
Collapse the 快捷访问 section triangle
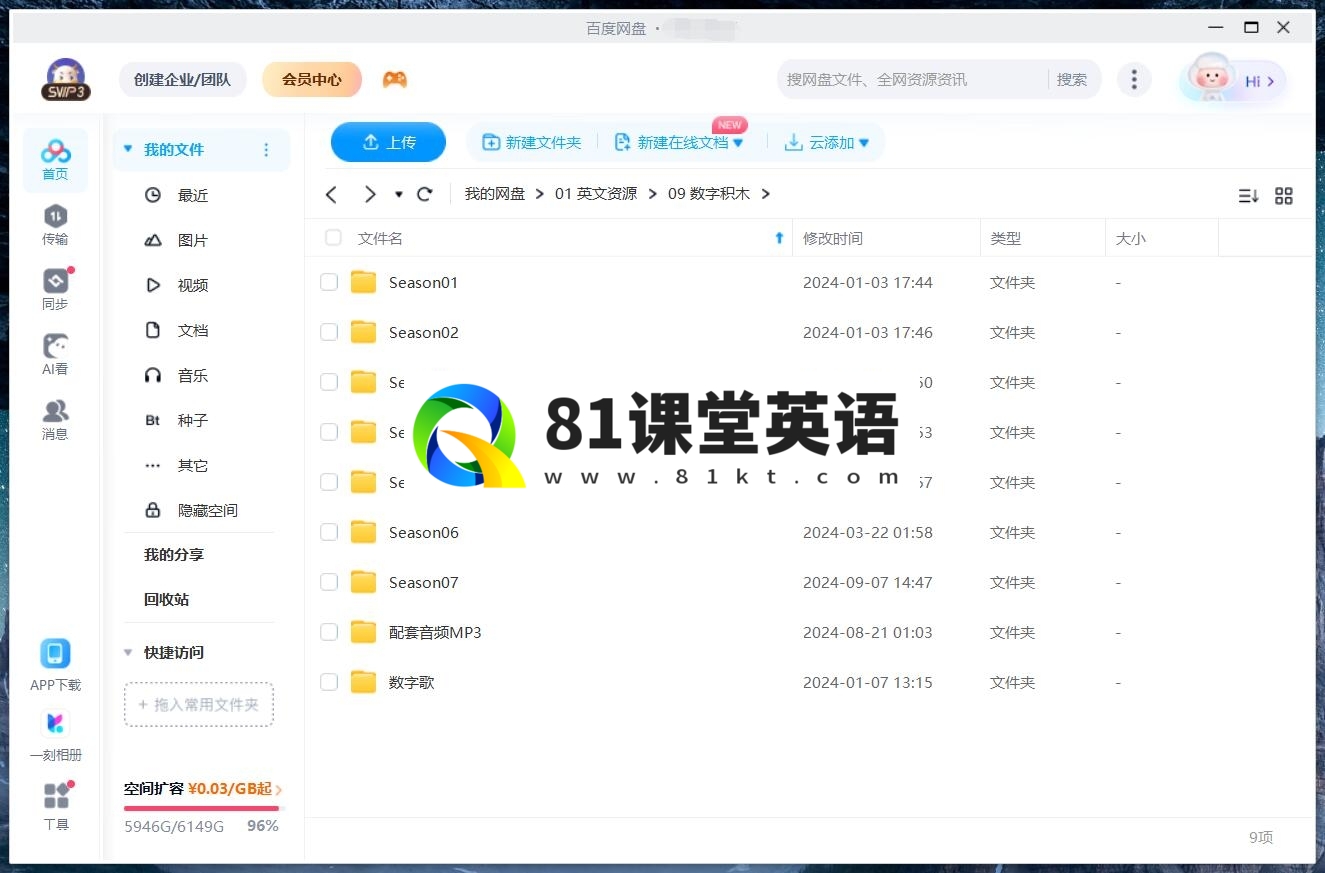(128, 652)
